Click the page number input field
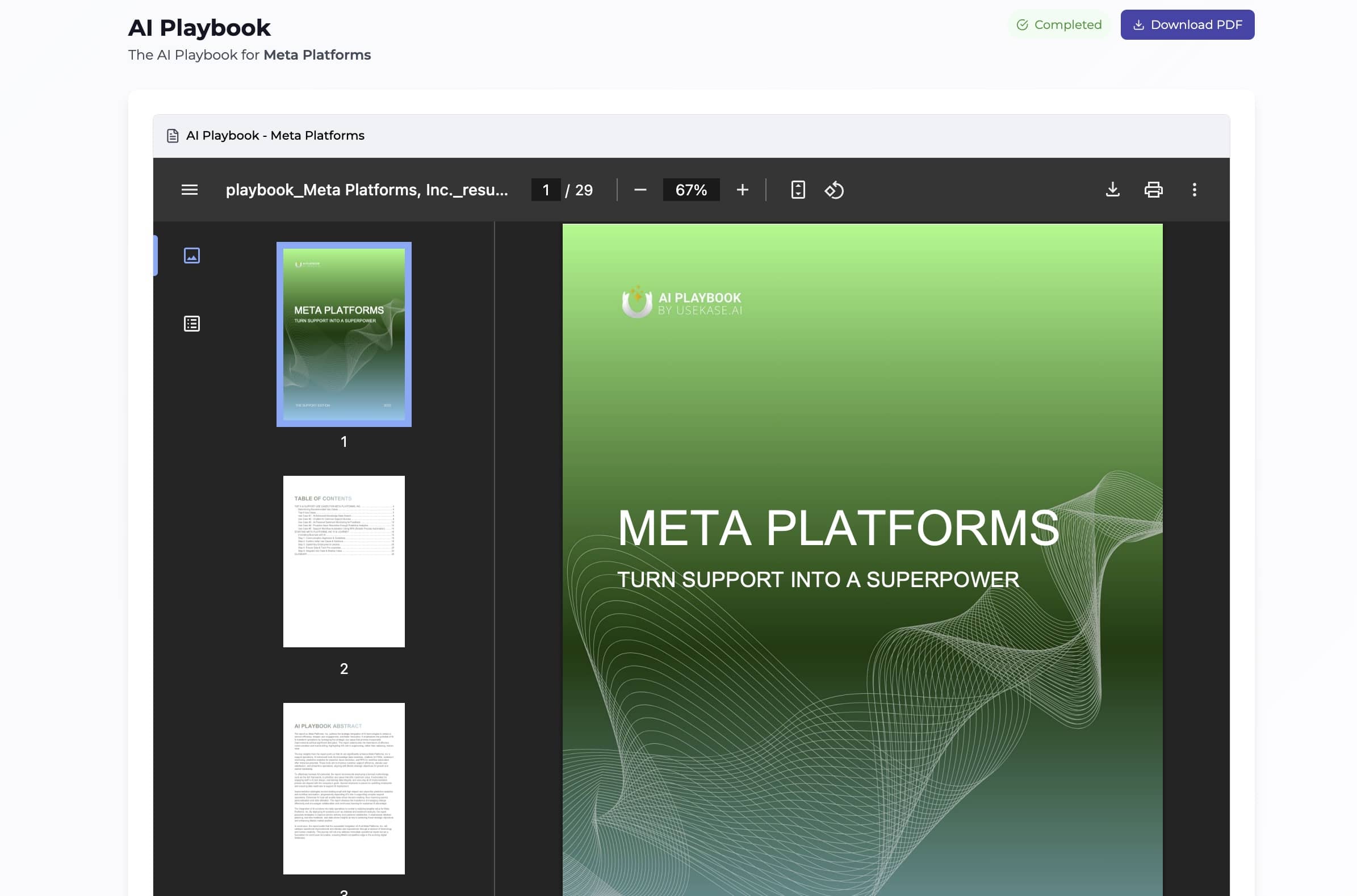This screenshot has width=1357, height=896. (545, 190)
